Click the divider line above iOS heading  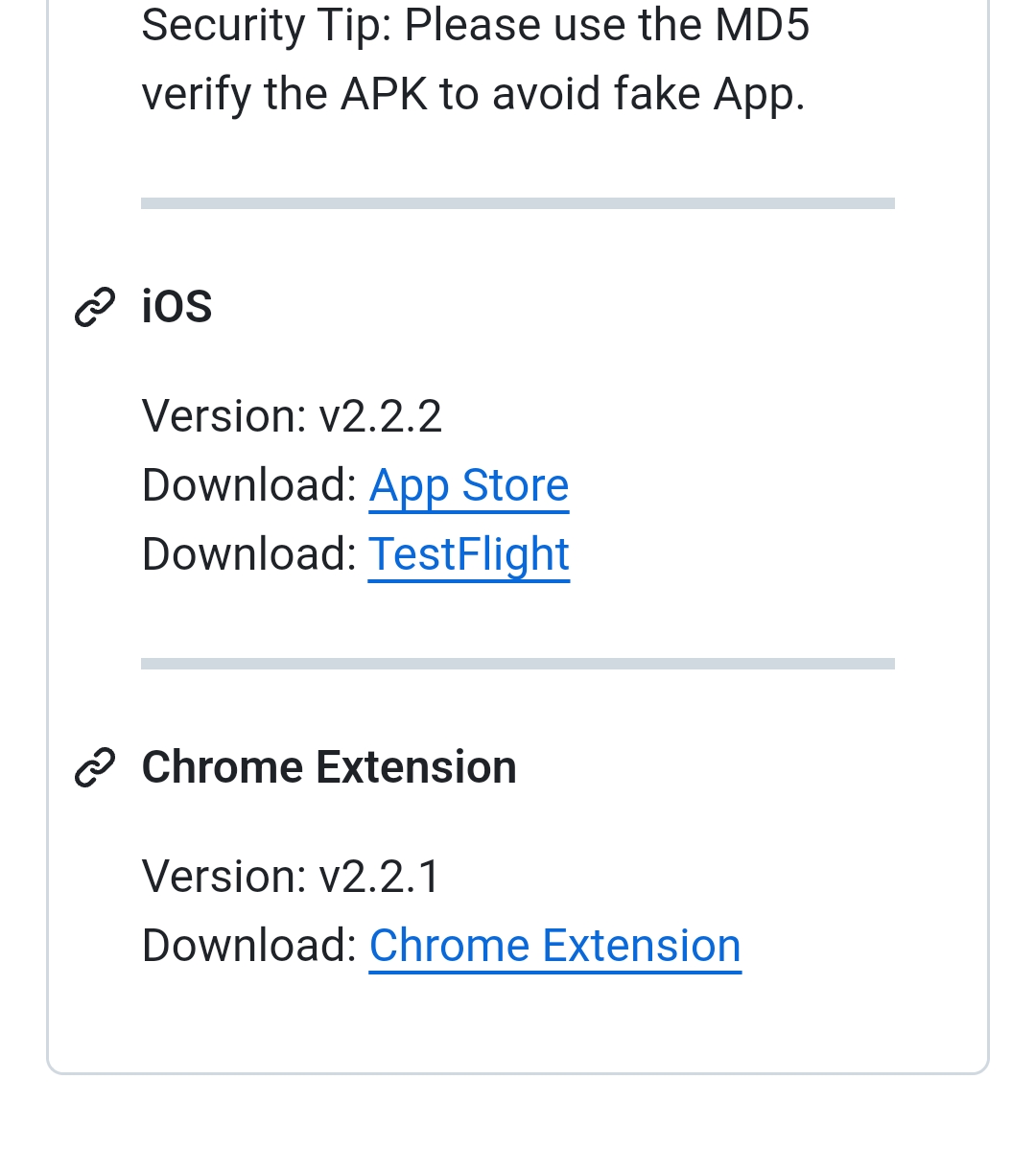point(518,203)
